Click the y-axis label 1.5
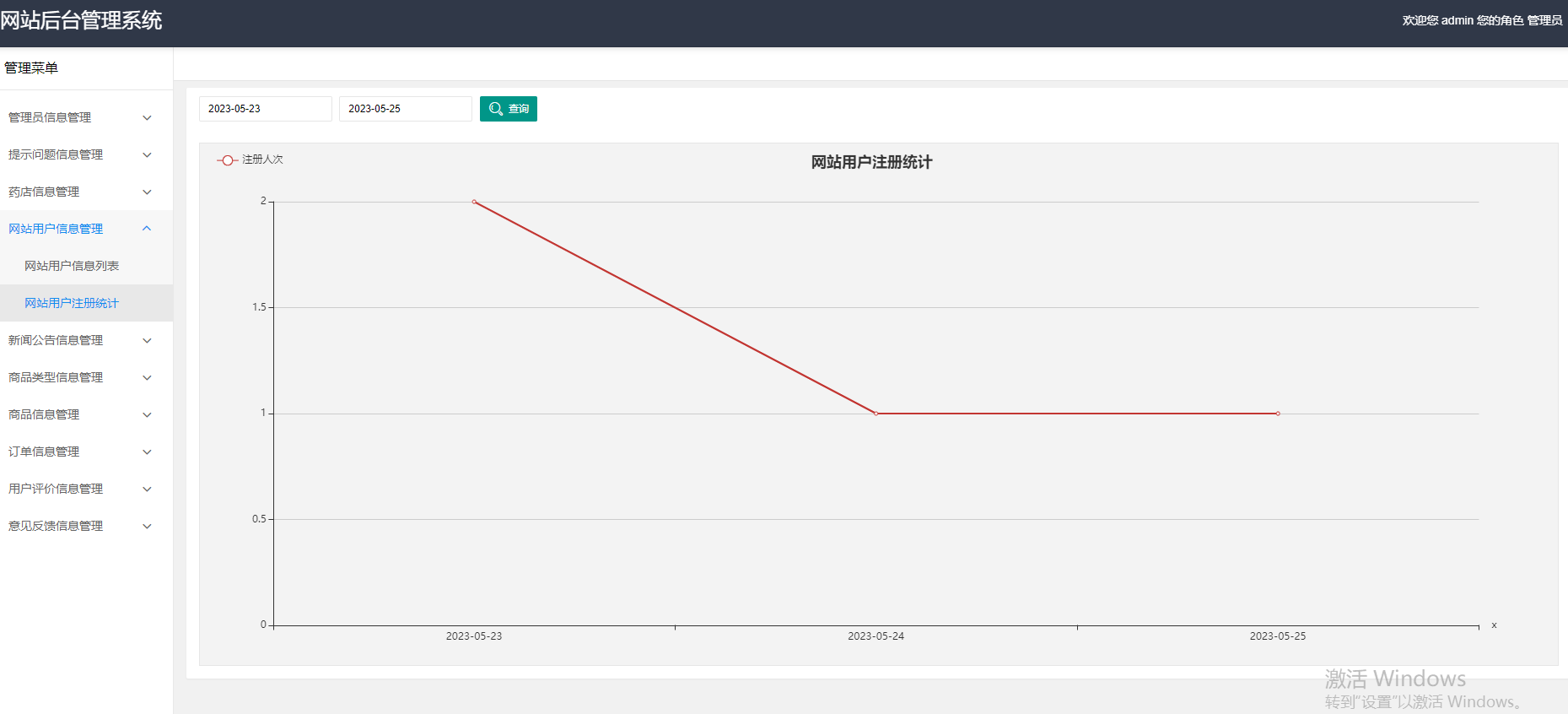The height and width of the screenshot is (714, 1568). (x=259, y=307)
